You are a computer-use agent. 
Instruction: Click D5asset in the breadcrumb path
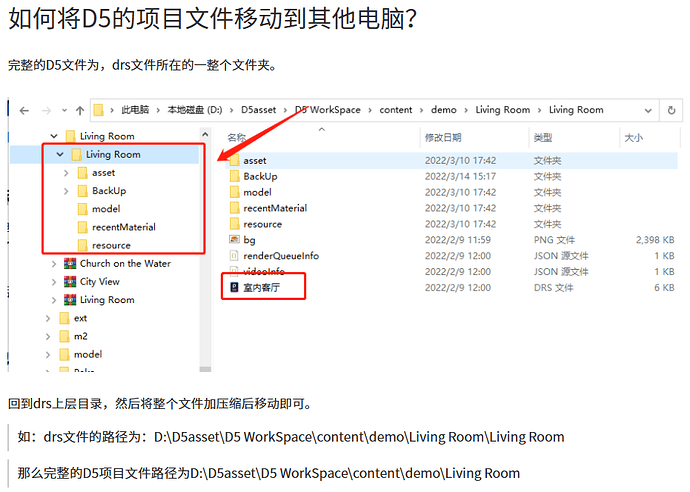(x=261, y=110)
